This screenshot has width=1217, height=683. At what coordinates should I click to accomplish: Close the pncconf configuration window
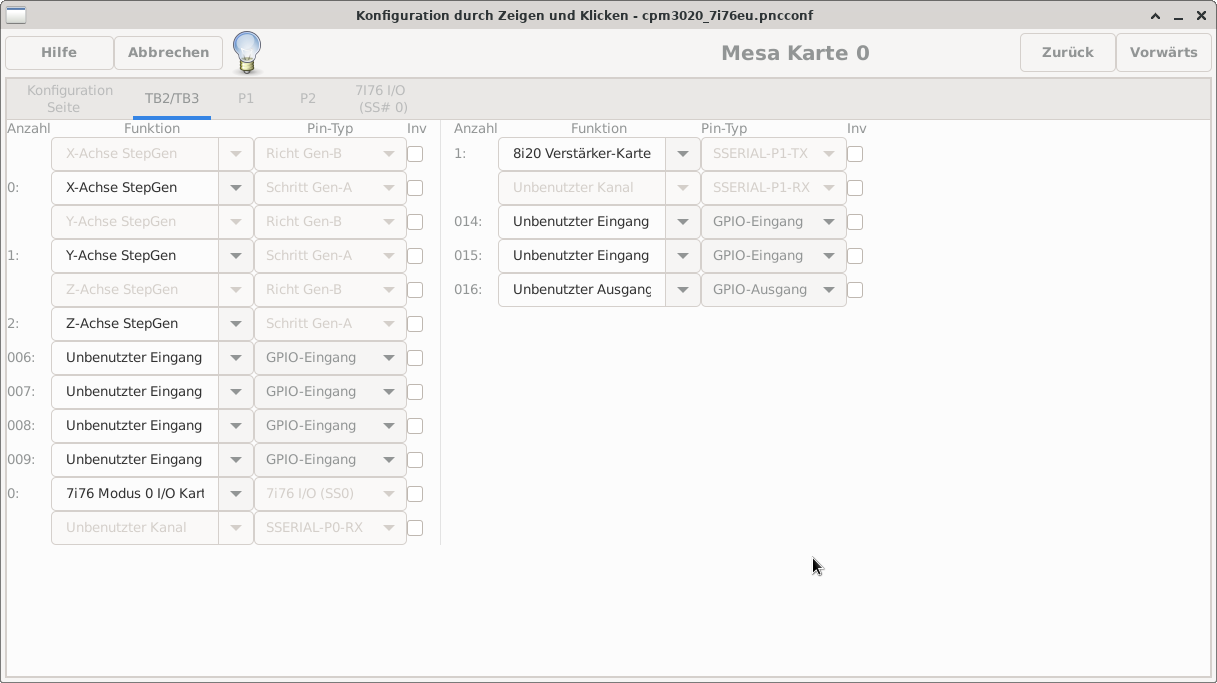pyautogui.click(x=1200, y=16)
